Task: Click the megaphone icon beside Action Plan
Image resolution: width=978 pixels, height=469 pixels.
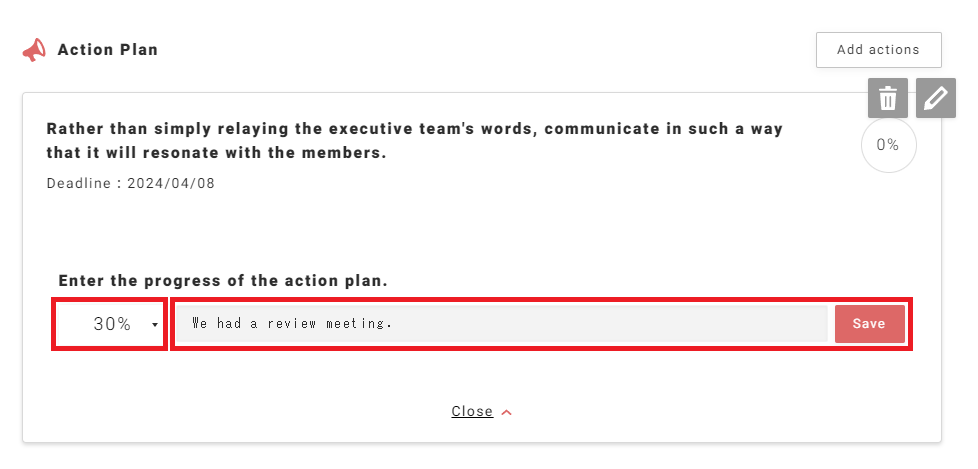Action: (x=34, y=50)
